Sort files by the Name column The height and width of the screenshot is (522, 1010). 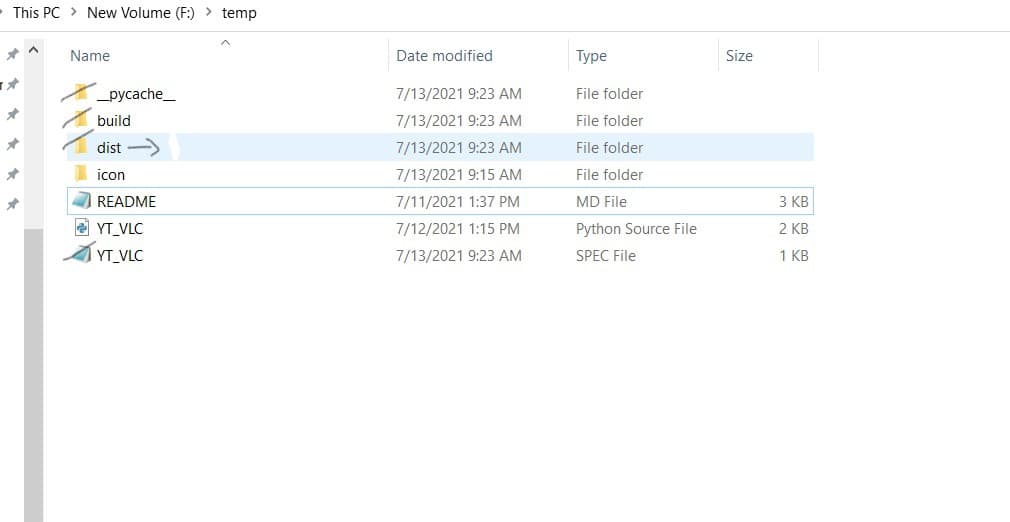pyautogui.click(x=90, y=56)
